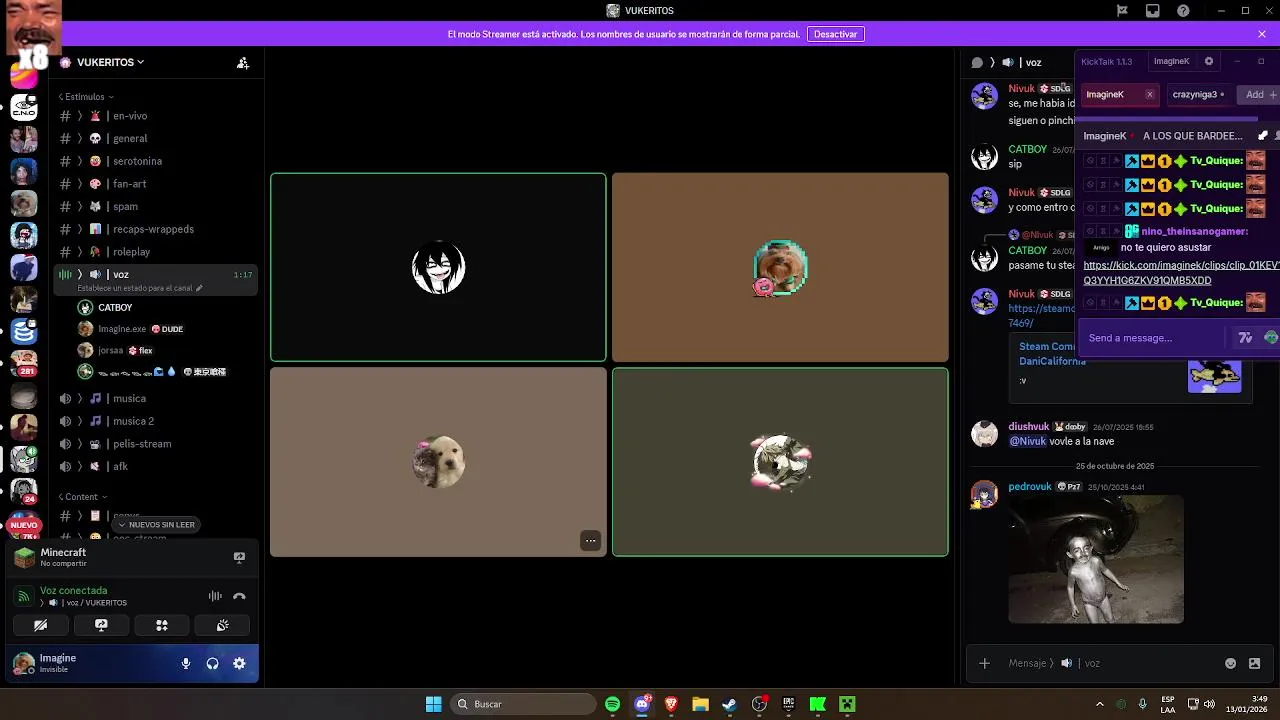Open the fan-art channel

coord(156,184)
